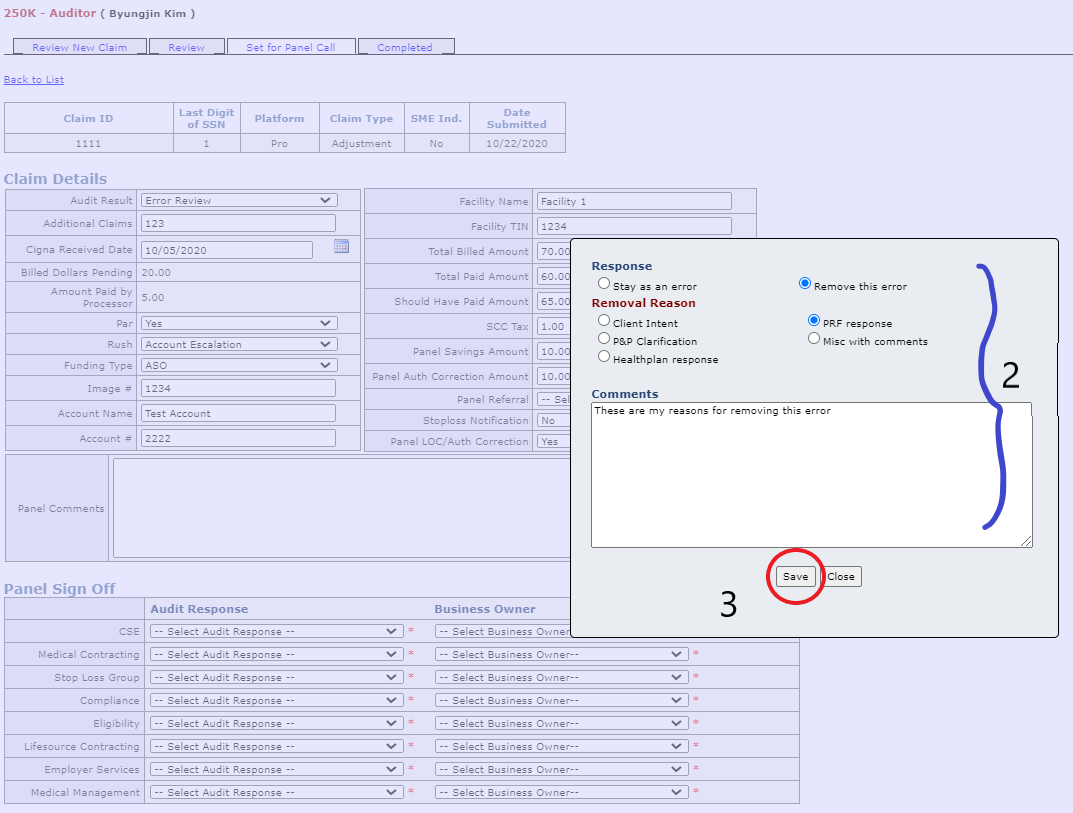Image resolution: width=1073 pixels, height=813 pixels.
Task: Switch to the Review tab
Action: [186, 47]
